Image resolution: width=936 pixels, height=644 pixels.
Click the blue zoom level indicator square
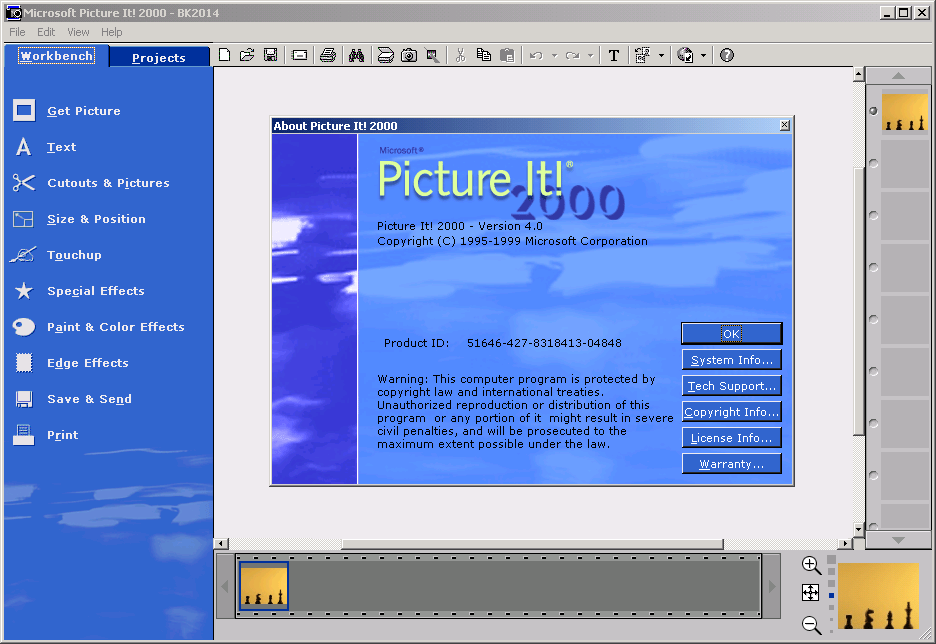(x=832, y=595)
